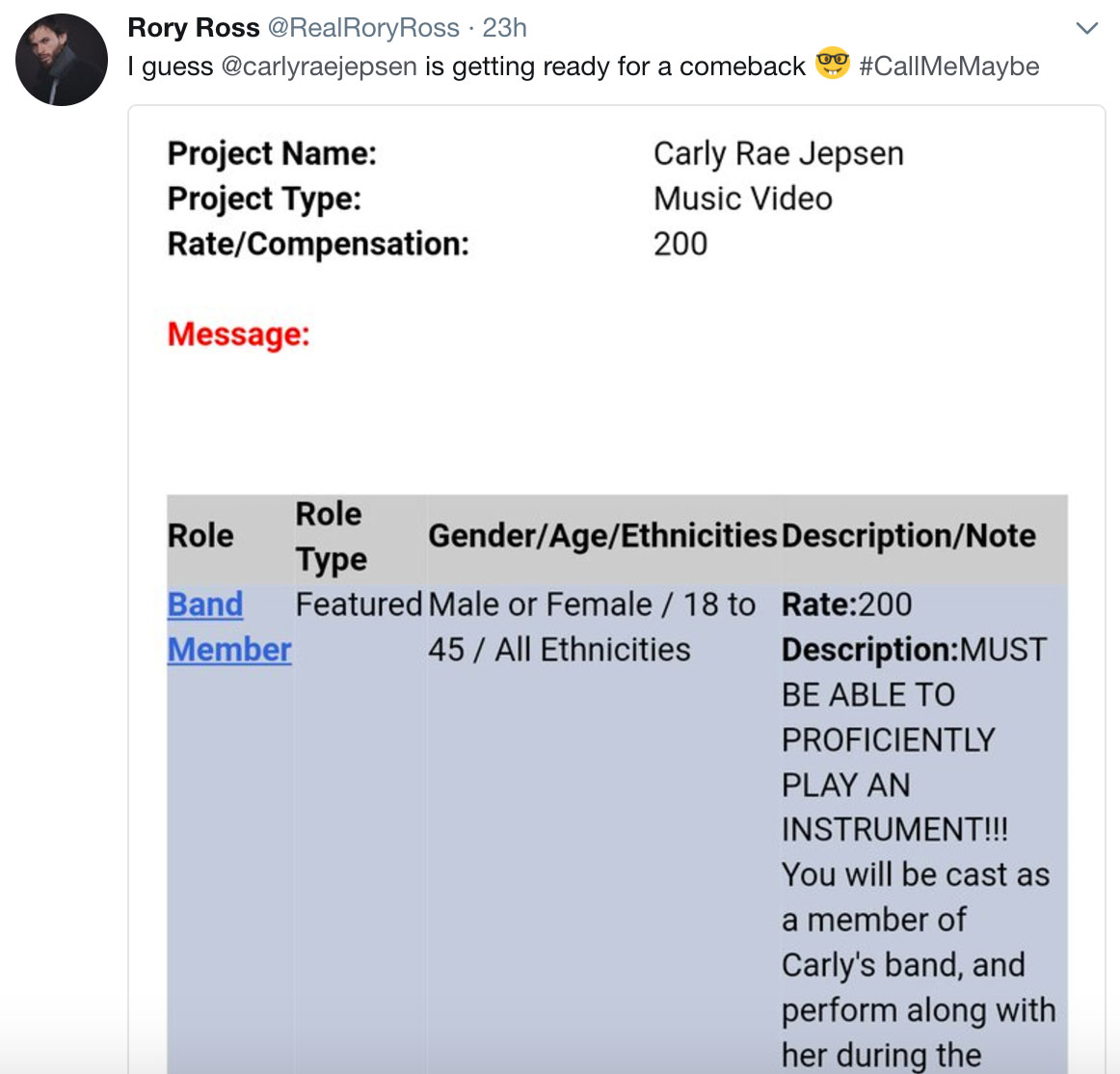
Task: Select the "Role Type" column header
Action: 331,536
